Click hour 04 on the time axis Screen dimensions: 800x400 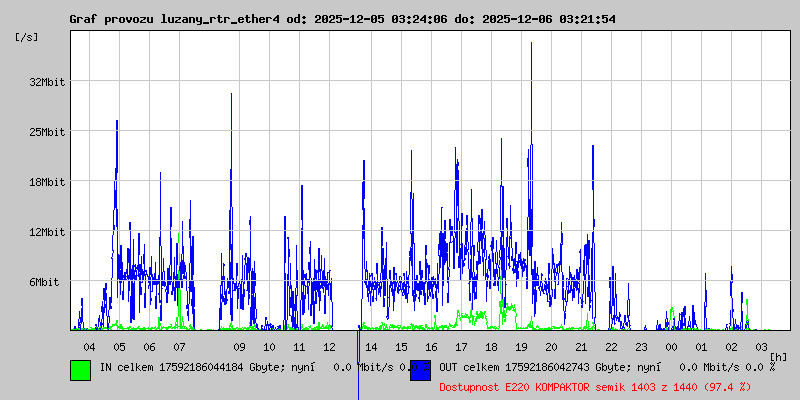[x=89, y=346]
